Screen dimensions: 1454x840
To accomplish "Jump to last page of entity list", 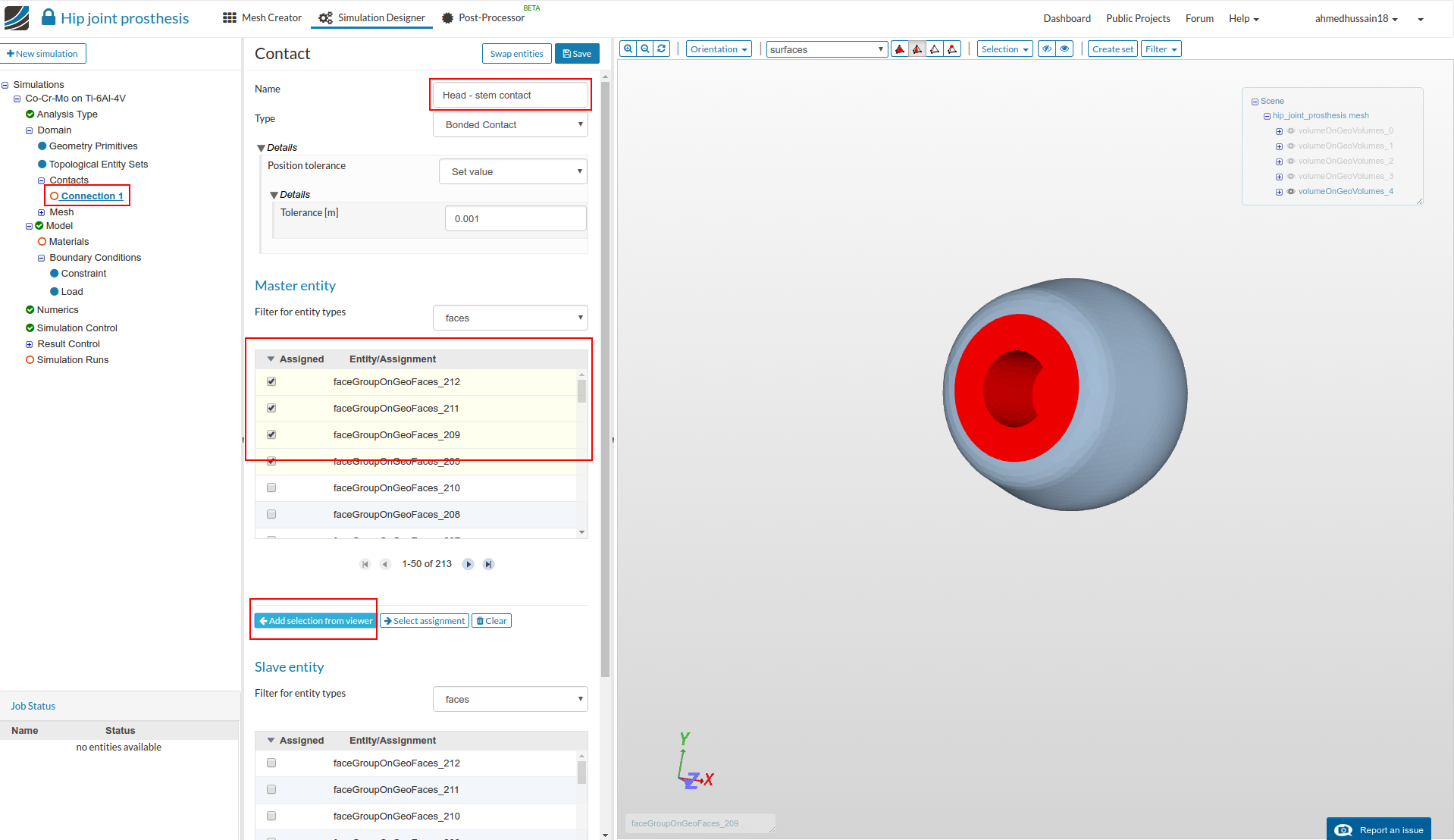I will tap(489, 564).
